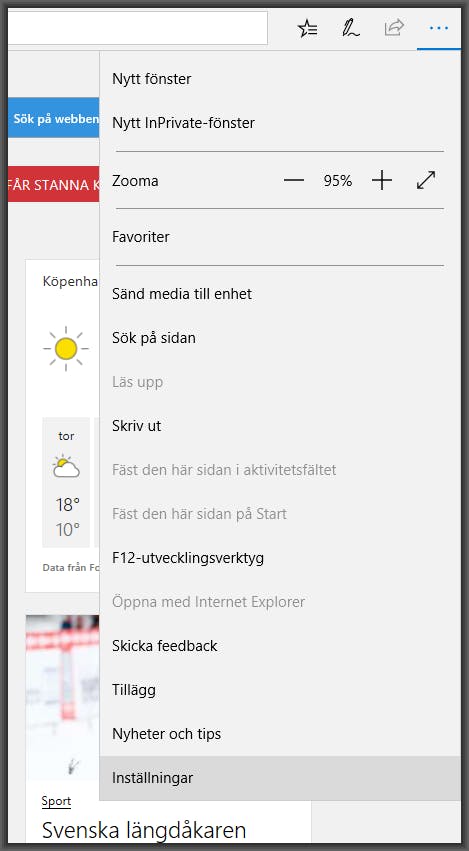Follow the Sport category link
Viewport: 469px width, 851px height.
point(56,801)
